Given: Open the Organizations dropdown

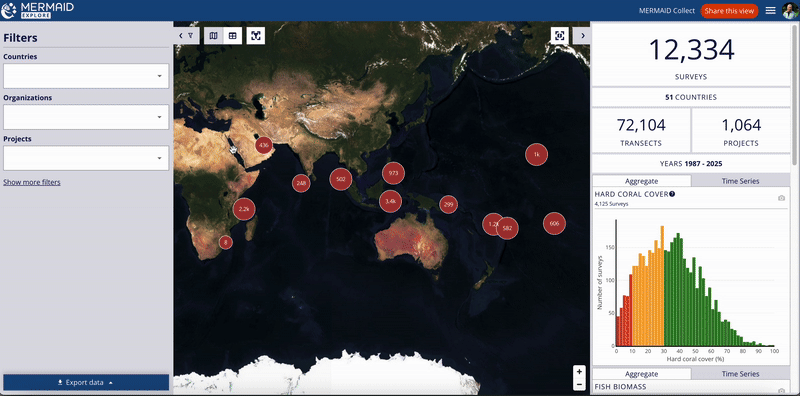Looking at the screenshot, I should pyautogui.click(x=86, y=117).
